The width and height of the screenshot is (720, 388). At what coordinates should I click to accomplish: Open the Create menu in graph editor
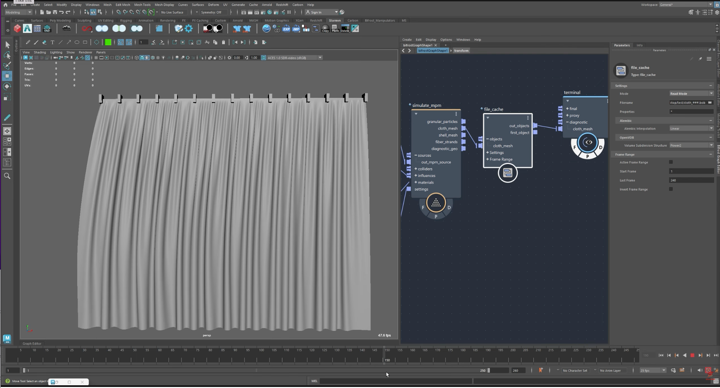(407, 40)
